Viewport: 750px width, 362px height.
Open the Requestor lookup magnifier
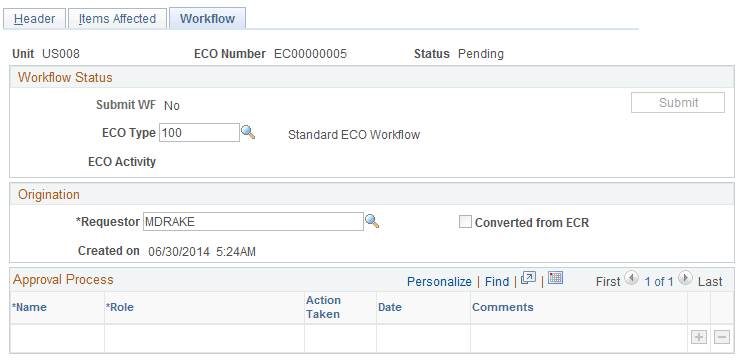pos(372,221)
